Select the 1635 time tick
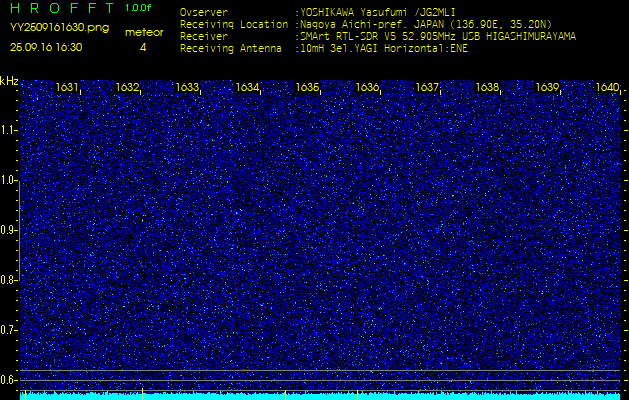The width and height of the screenshot is (629, 400). tap(307, 88)
